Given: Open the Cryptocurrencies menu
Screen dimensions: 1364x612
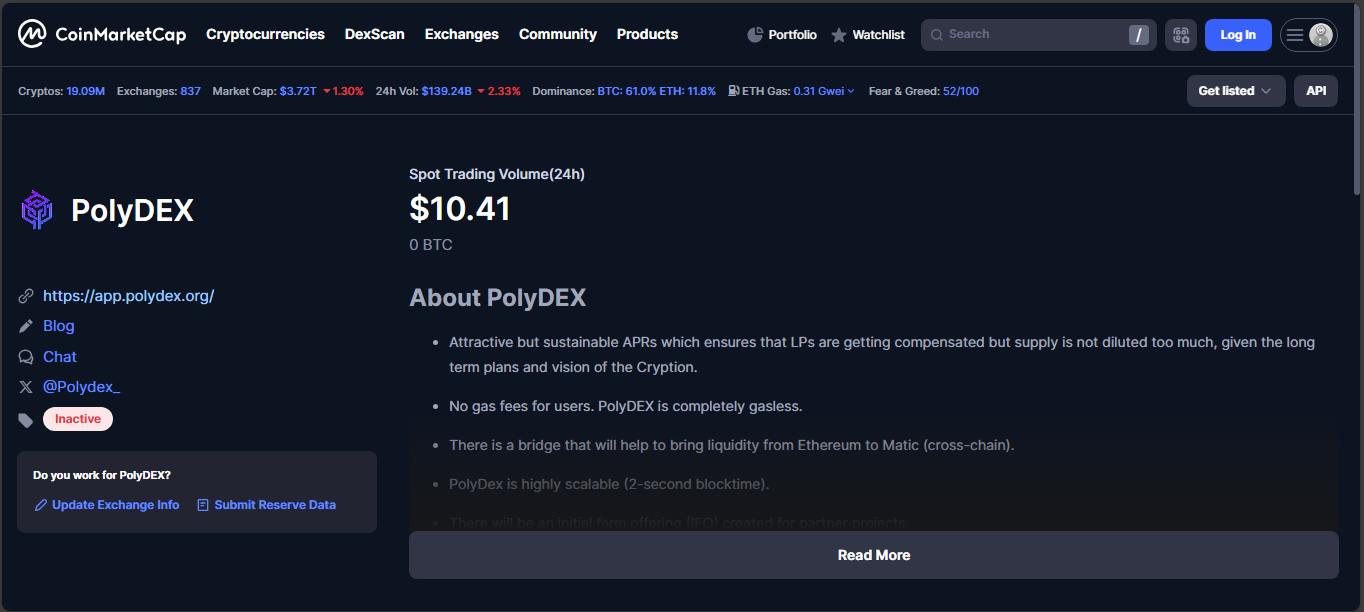Looking at the screenshot, I should click(265, 34).
